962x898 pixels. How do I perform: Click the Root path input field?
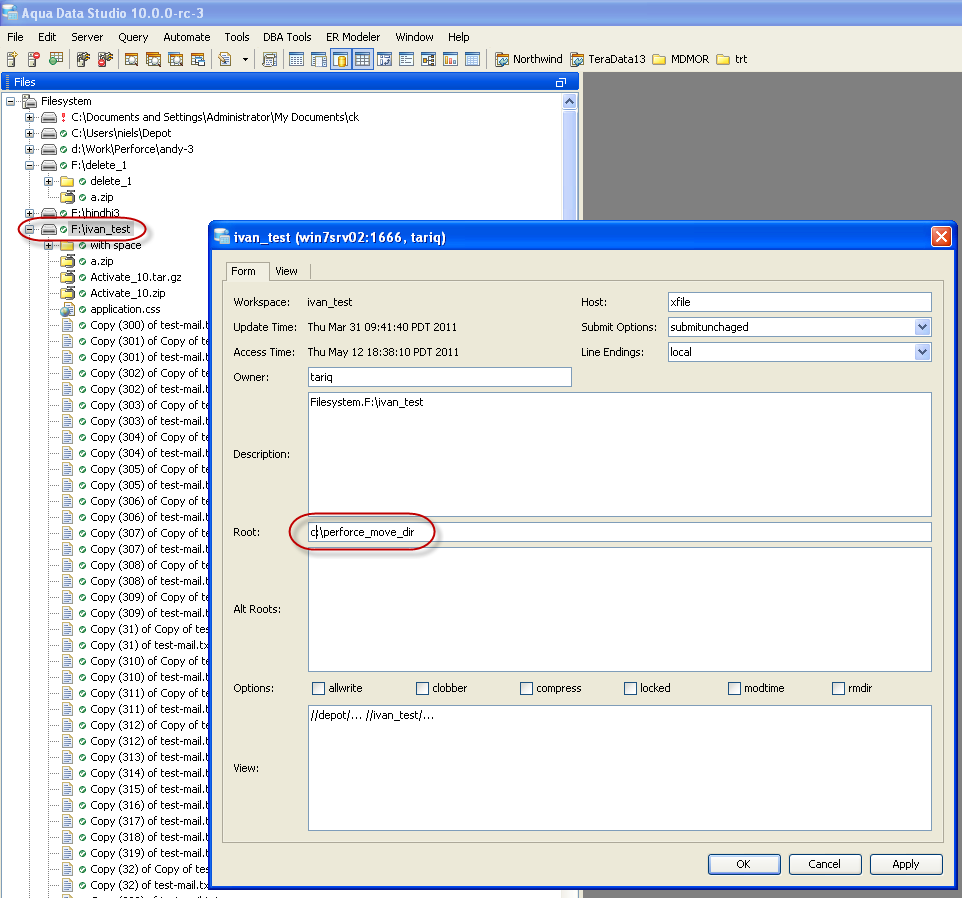(620, 532)
